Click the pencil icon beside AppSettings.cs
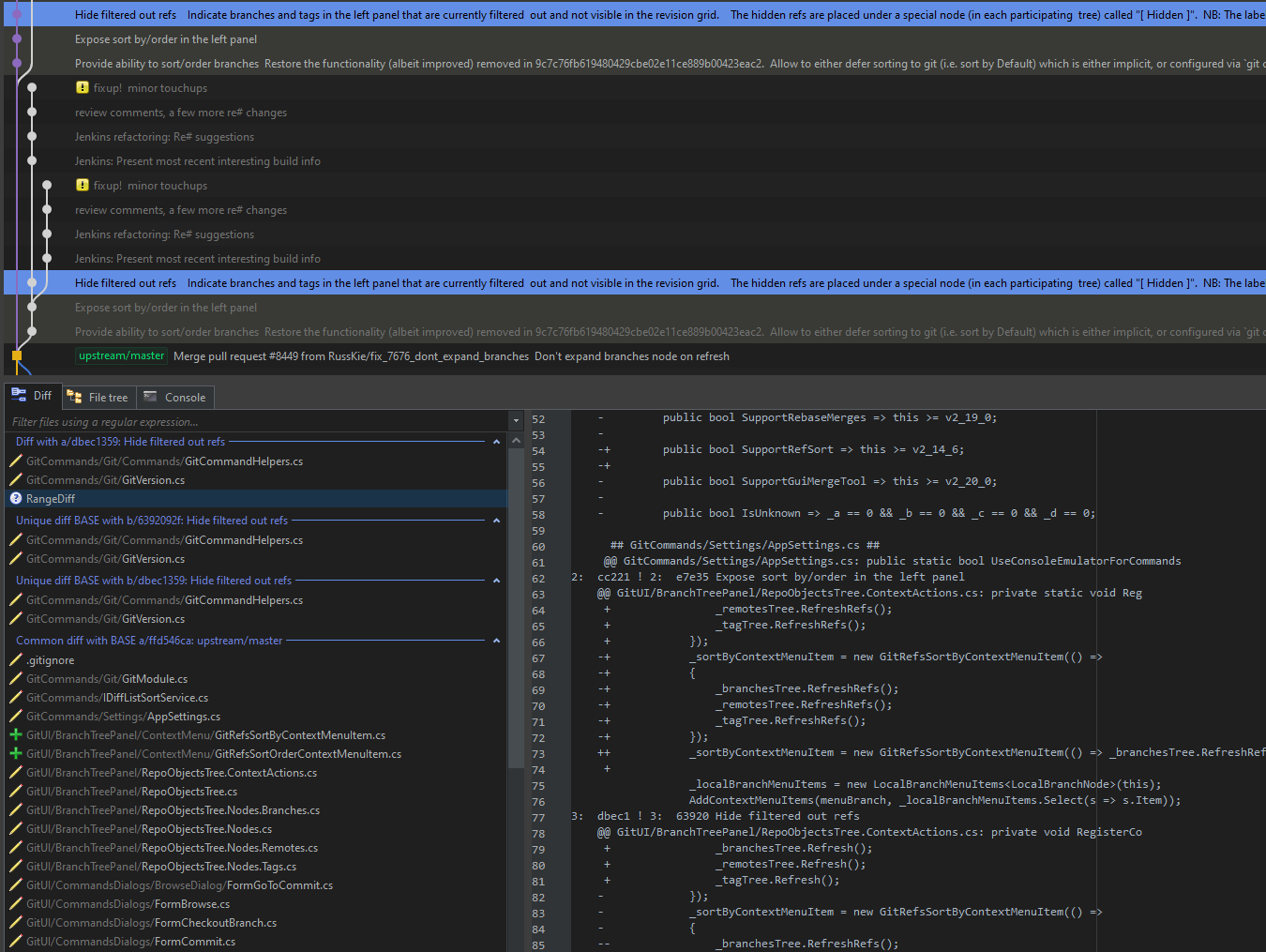 click(13, 716)
